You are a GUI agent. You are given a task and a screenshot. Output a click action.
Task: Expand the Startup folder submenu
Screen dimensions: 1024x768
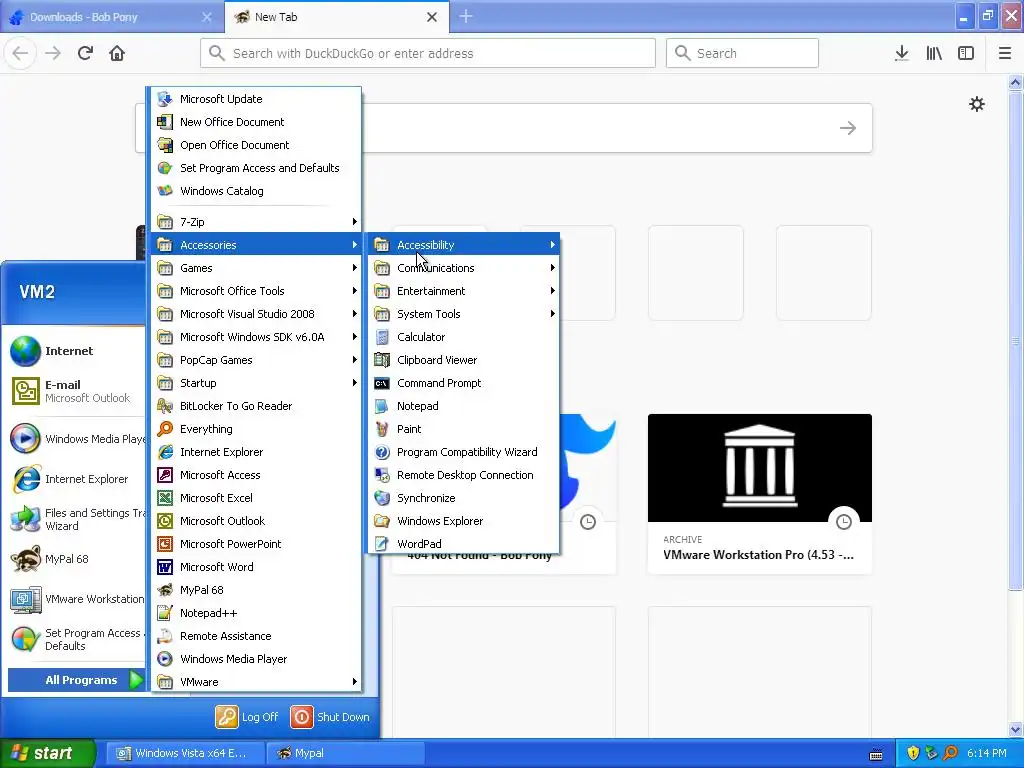[256, 383]
